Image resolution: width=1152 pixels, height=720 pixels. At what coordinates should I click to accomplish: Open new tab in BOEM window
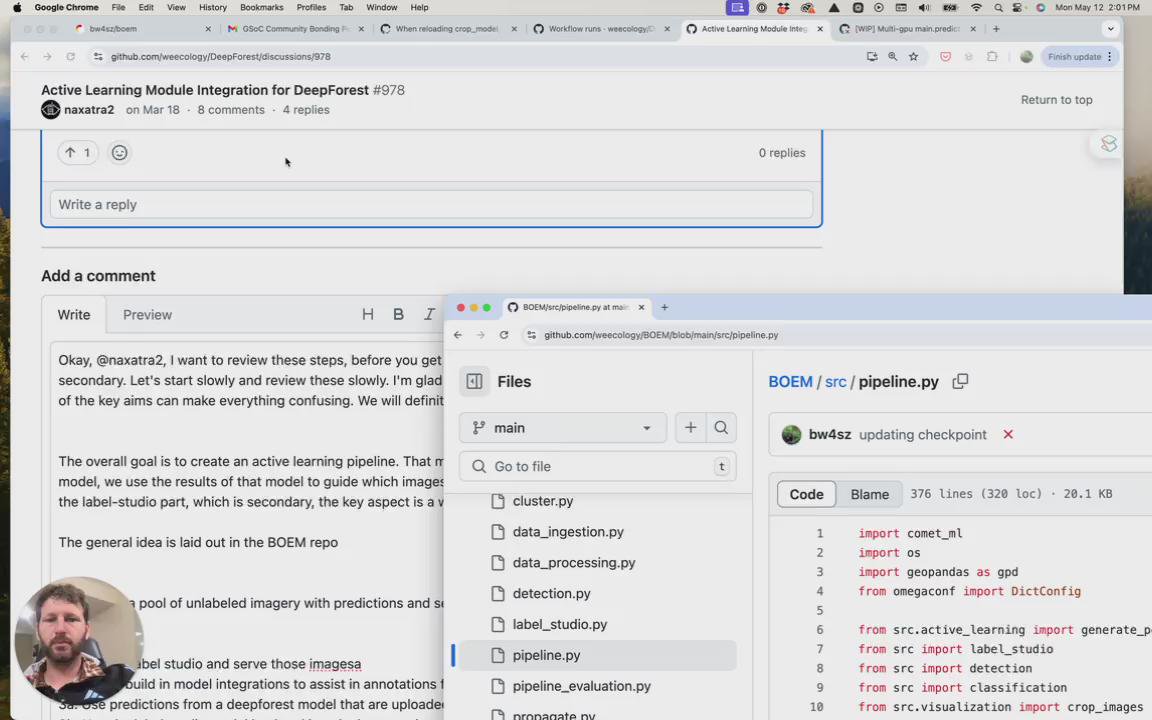click(665, 307)
